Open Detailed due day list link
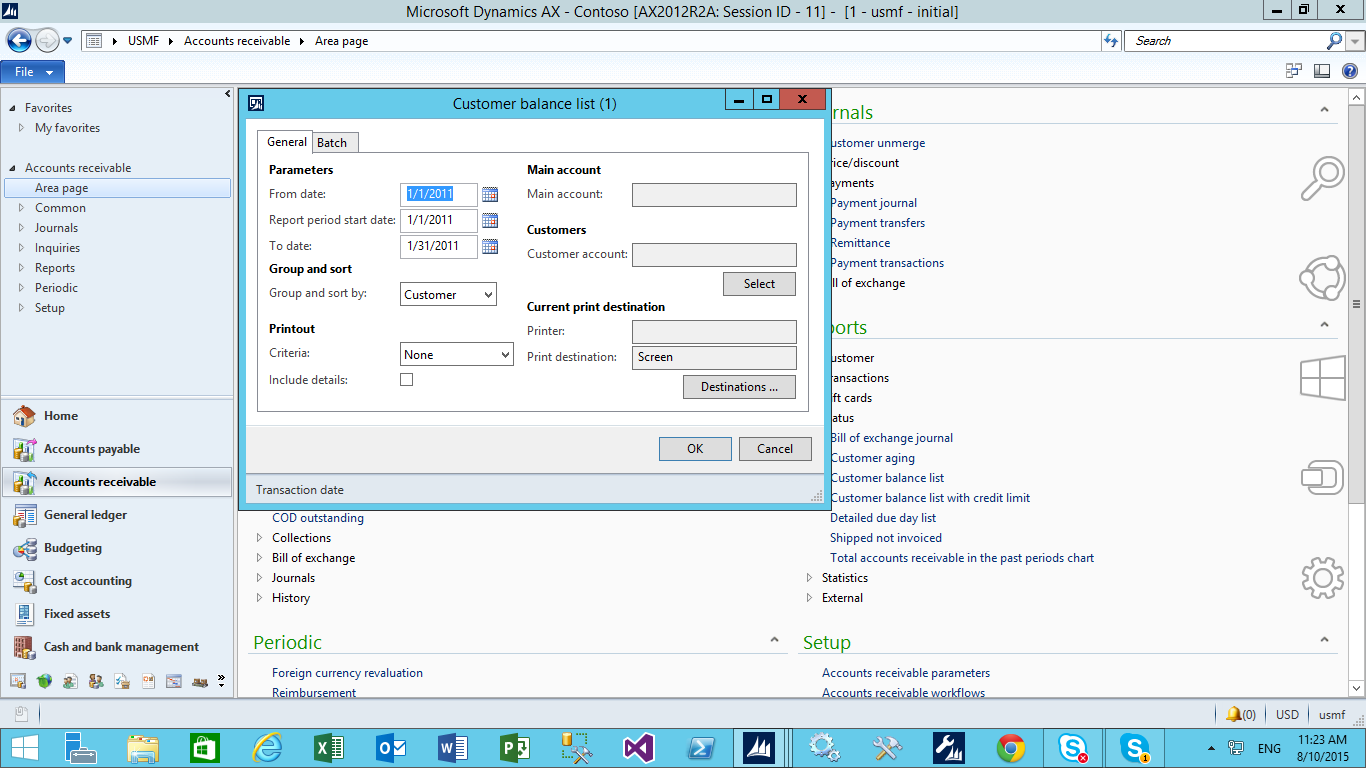Screen dimensions: 1366x768 point(883,518)
